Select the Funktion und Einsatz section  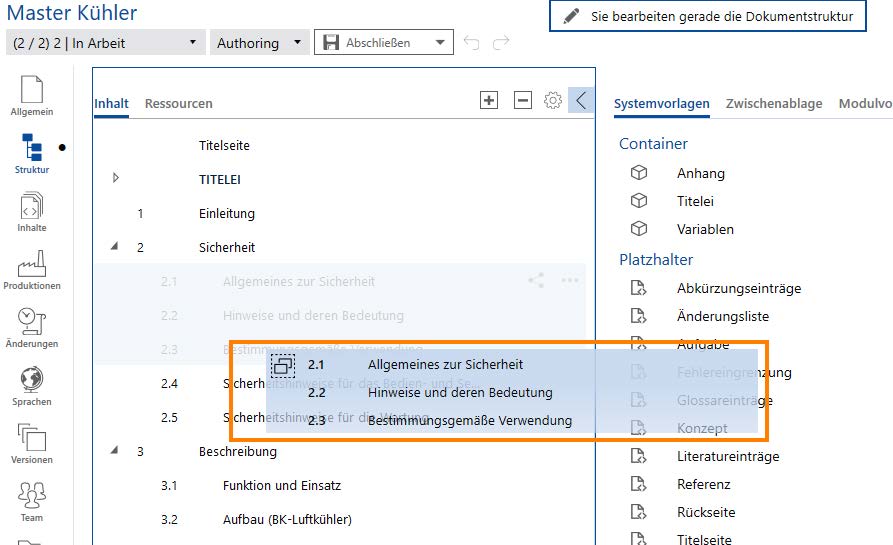tap(282, 485)
